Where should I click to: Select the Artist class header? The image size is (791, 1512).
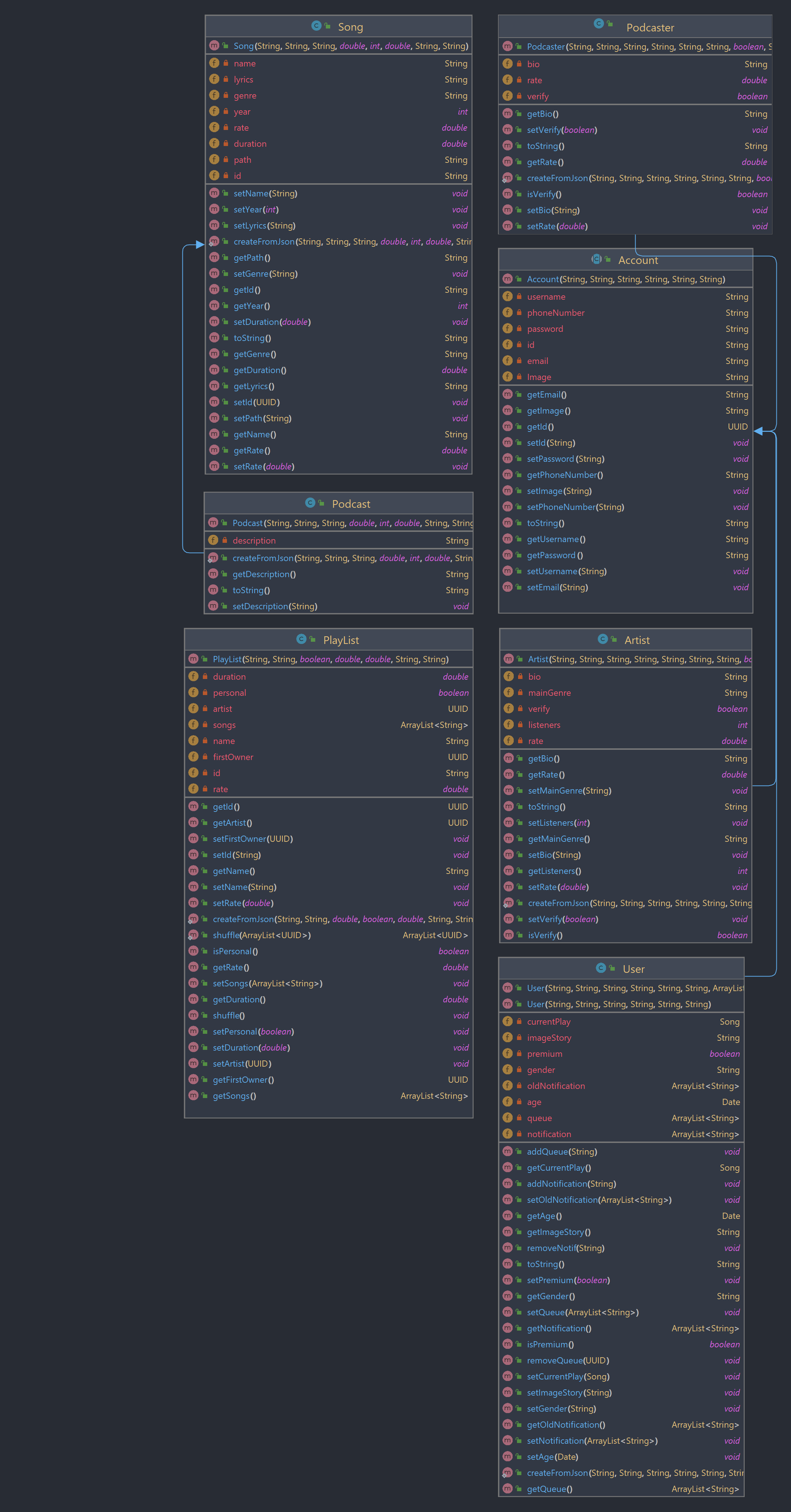coord(637,640)
